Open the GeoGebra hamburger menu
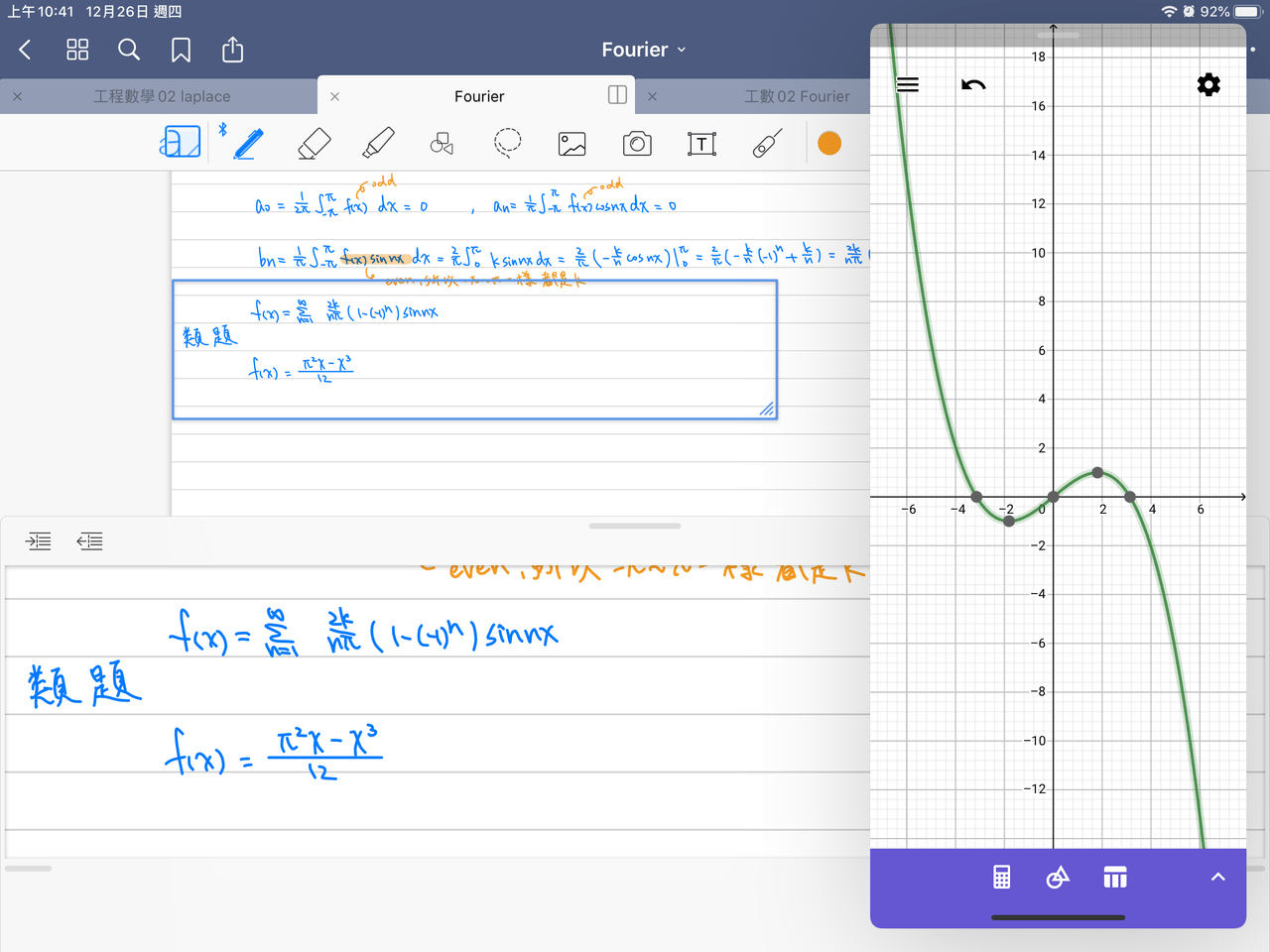This screenshot has width=1270, height=952. (907, 85)
